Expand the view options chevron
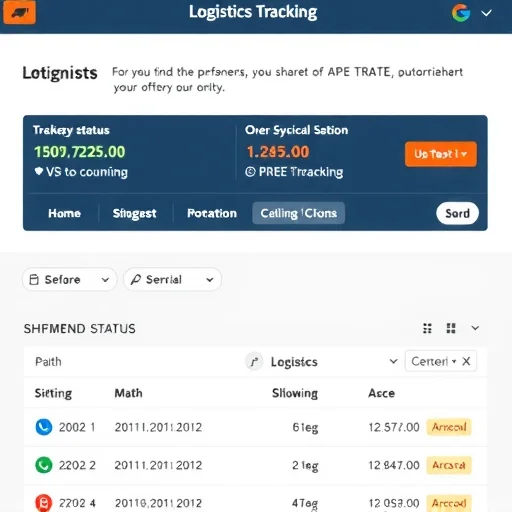Screen dimensions: 512x512 pos(475,328)
